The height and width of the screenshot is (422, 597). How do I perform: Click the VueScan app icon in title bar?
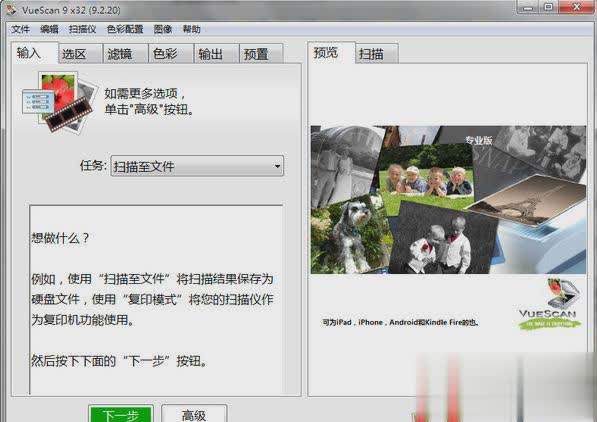pyautogui.click(x=11, y=10)
